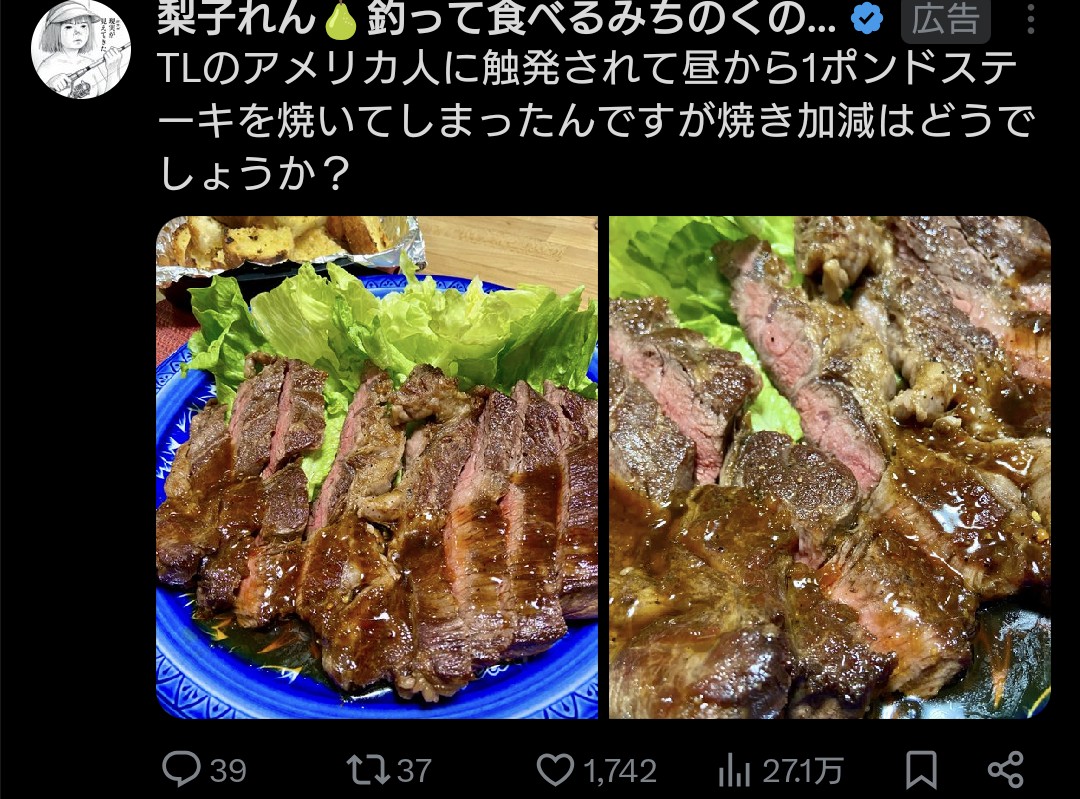The width and height of the screenshot is (1080, 799).
Task: Open the view analytics bar-chart icon
Action: (x=734, y=770)
